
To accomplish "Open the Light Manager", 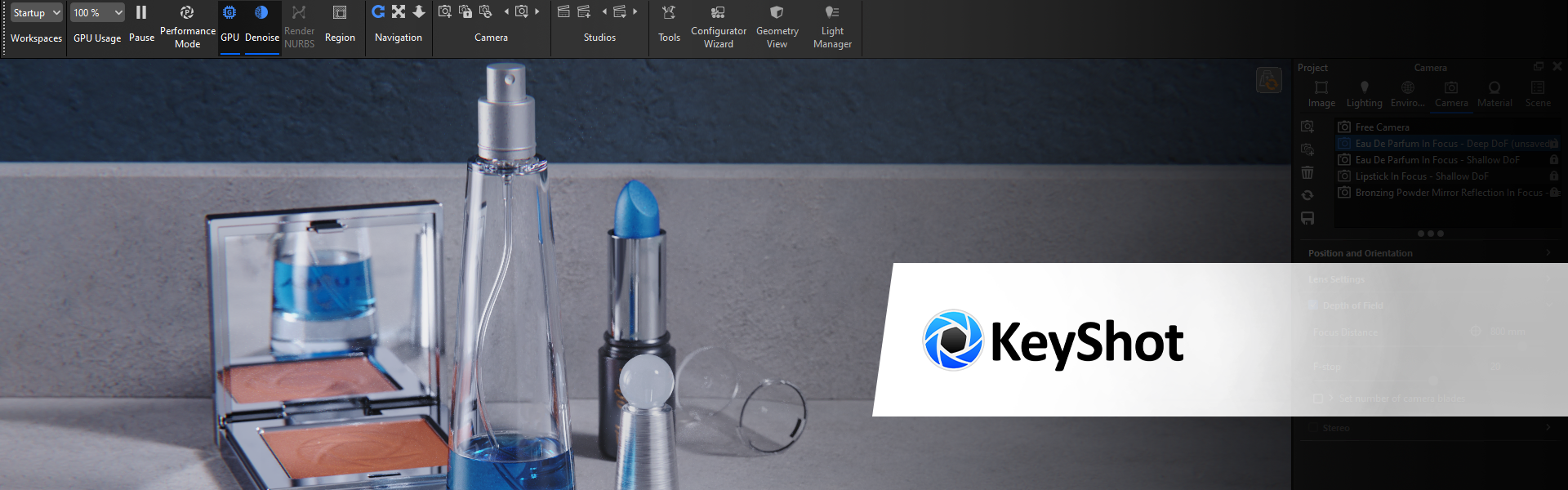I will point(832,24).
